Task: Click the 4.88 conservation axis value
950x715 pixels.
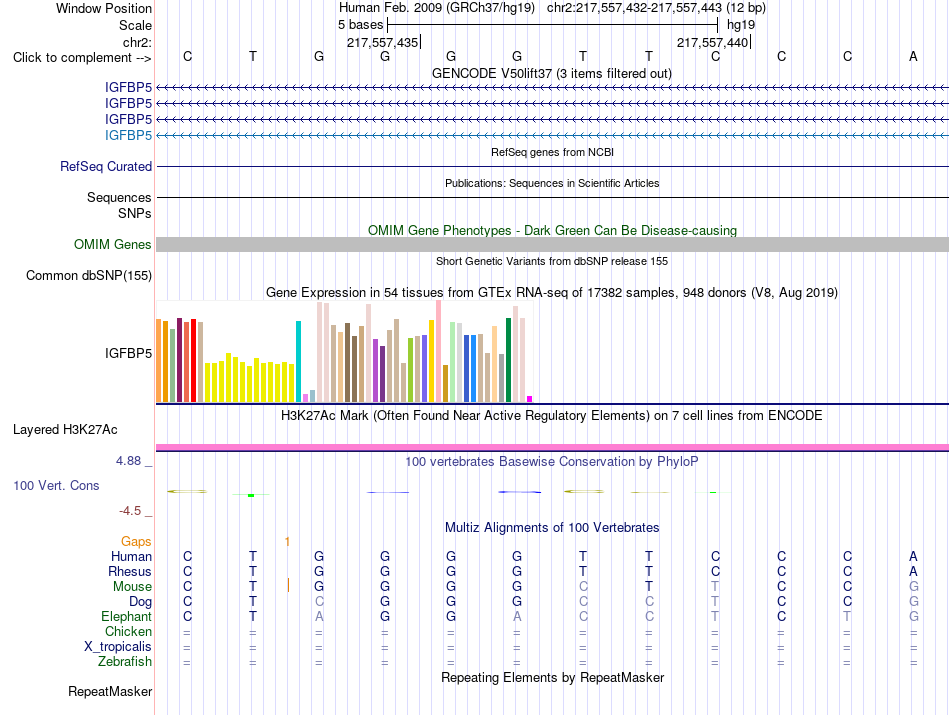Action: point(128,461)
